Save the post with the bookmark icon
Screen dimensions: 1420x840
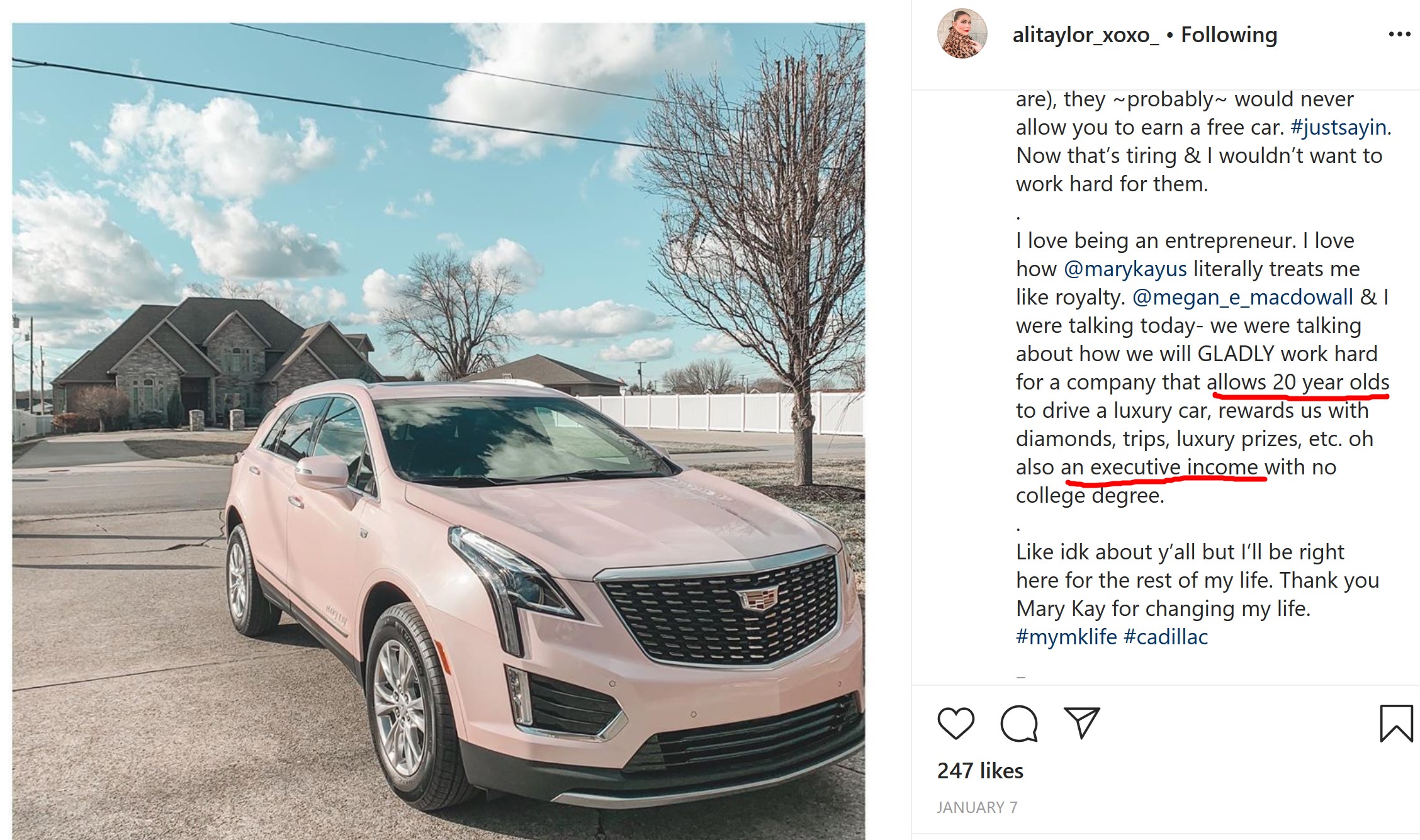point(1396,723)
